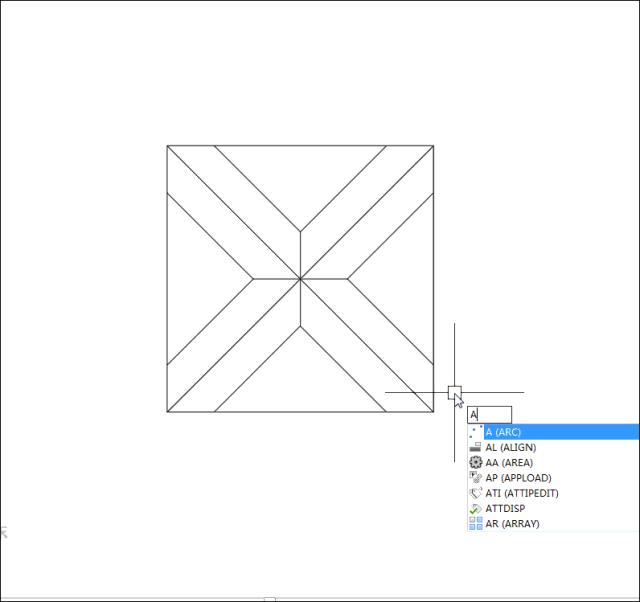Click the top-right corner of the square
Screen dimensions: 640x602
(433, 146)
